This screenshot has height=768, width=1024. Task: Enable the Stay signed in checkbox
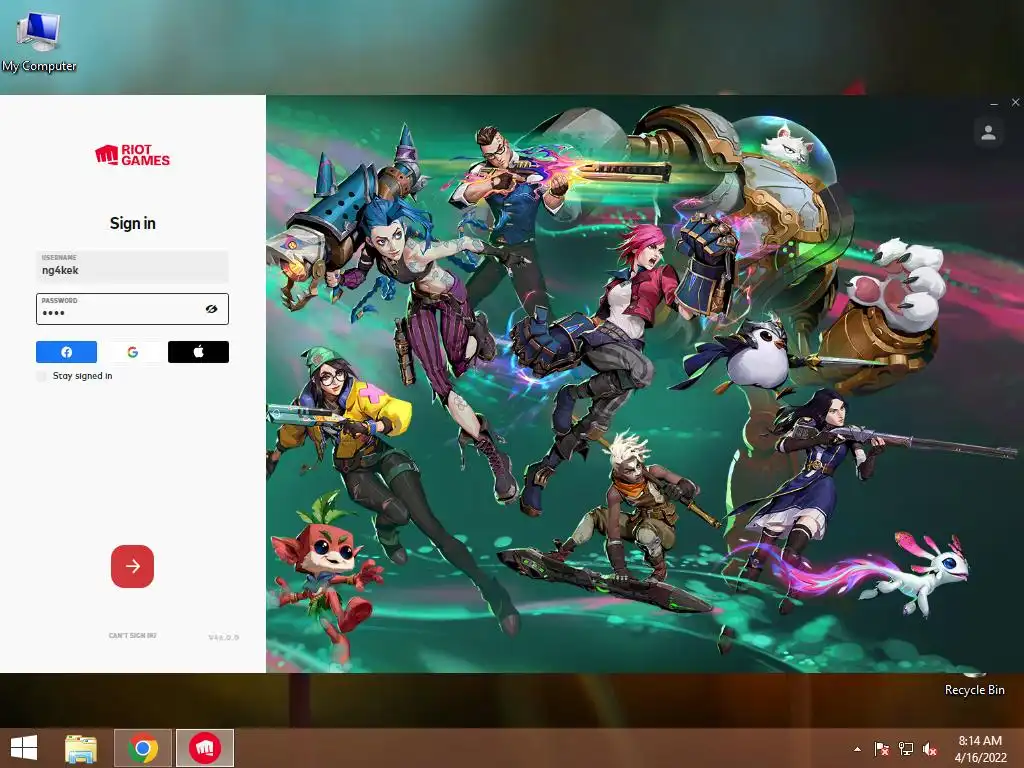pyautogui.click(x=41, y=376)
